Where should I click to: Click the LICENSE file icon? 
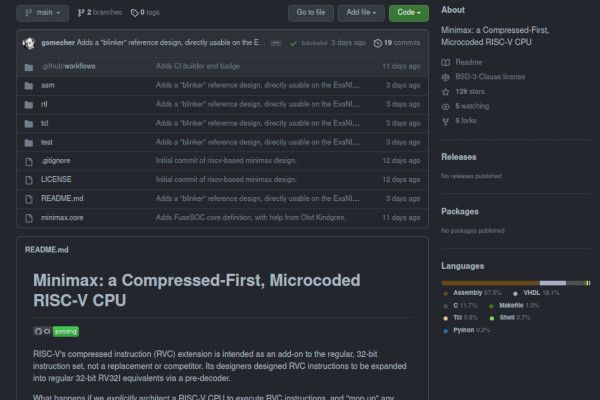[x=30, y=179]
